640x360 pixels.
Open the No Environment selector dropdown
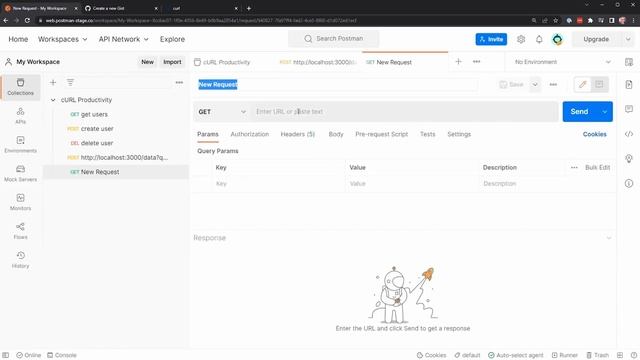562,62
